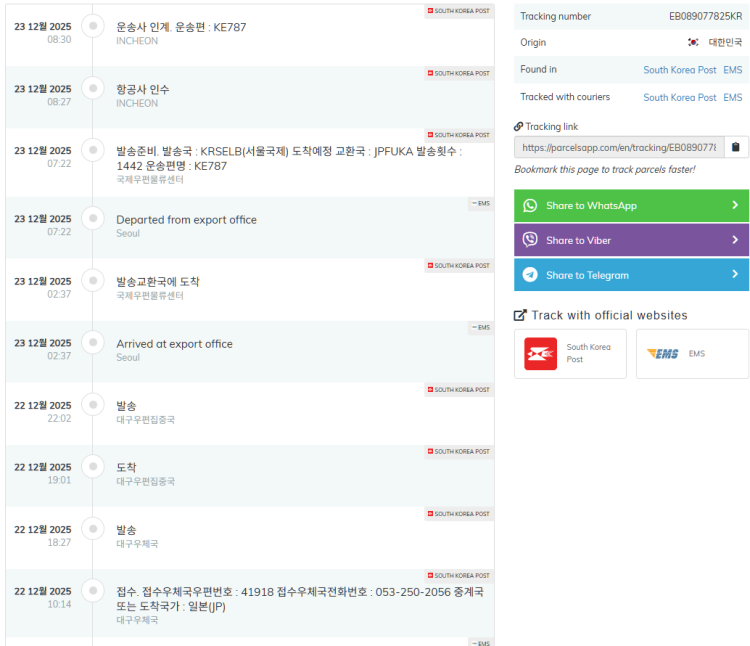Click the external link icon beside Track with official websites
Image resolution: width=750 pixels, height=646 pixels.
pos(520,315)
